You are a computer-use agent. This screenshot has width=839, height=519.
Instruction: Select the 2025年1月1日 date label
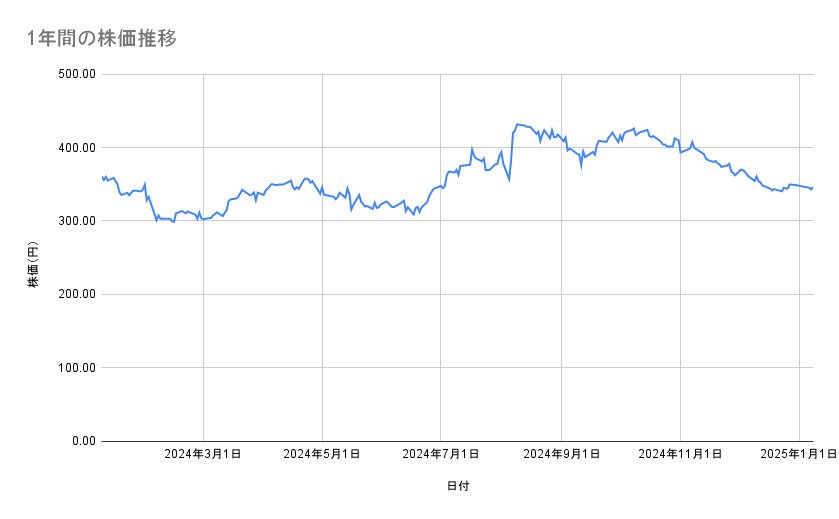pyautogui.click(x=799, y=455)
